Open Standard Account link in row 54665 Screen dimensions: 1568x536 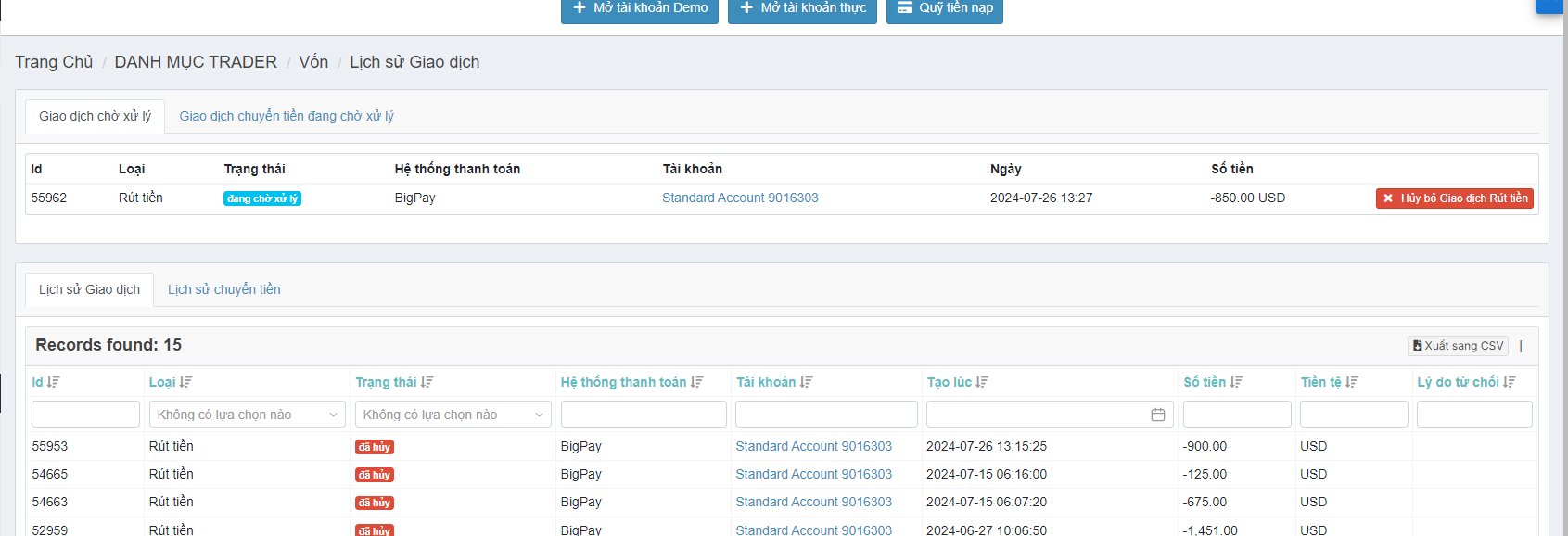point(813,474)
